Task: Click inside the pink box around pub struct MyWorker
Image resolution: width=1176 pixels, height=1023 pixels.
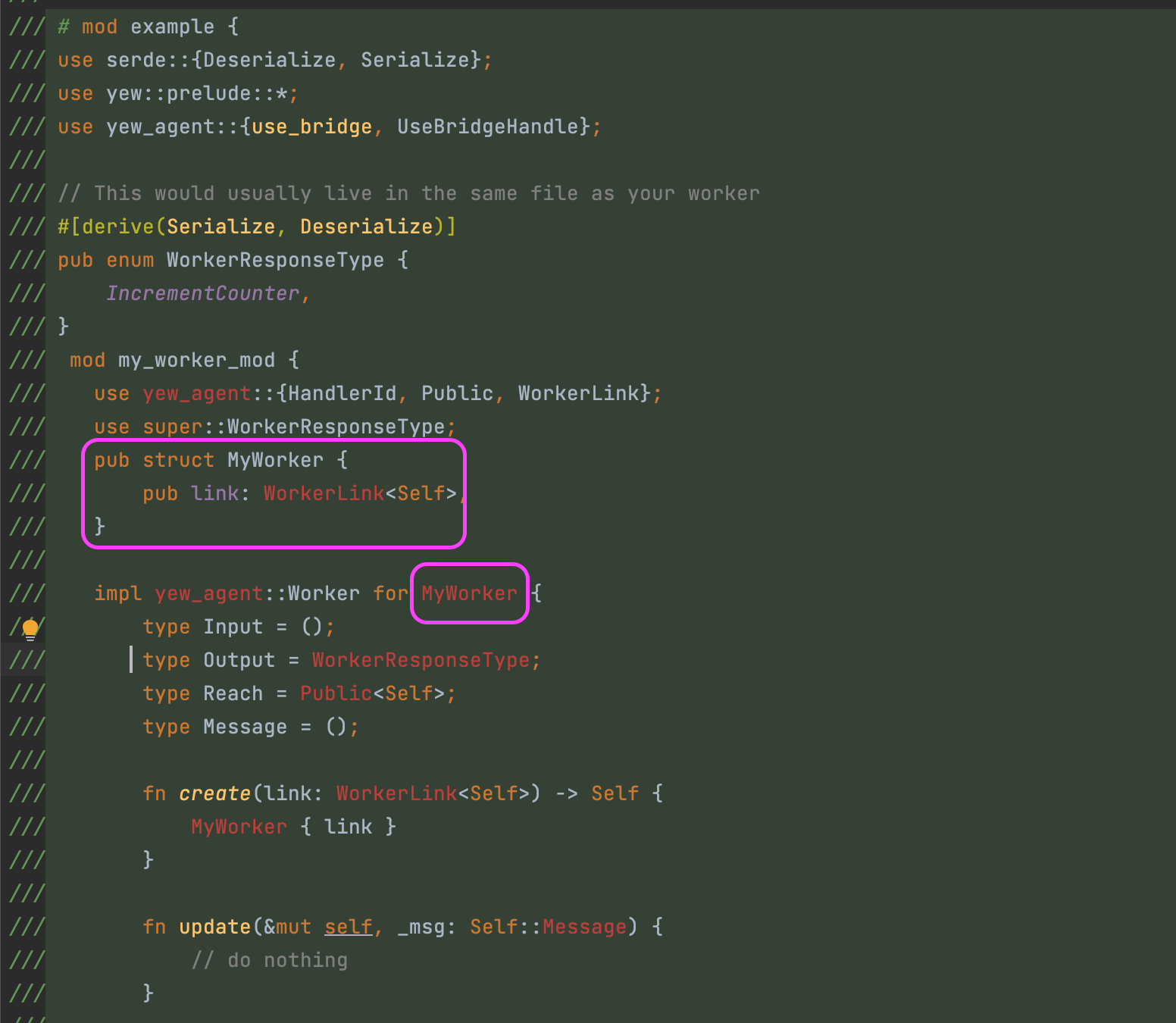Action: point(273,493)
